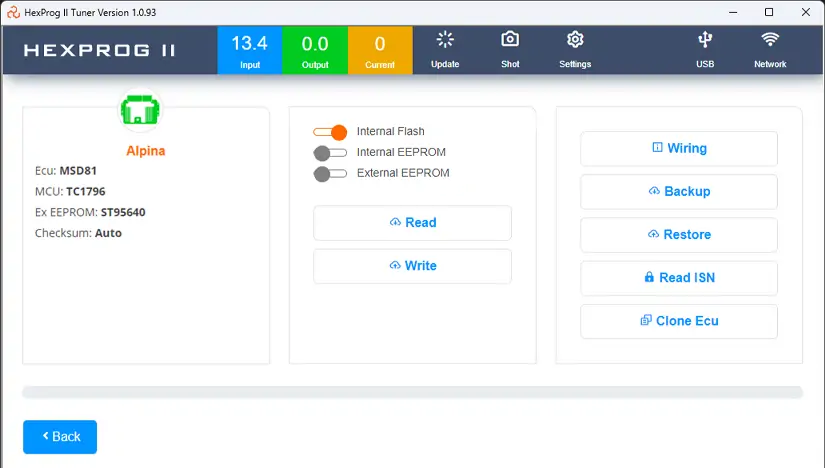Click the USB connection icon

pos(705,39)
